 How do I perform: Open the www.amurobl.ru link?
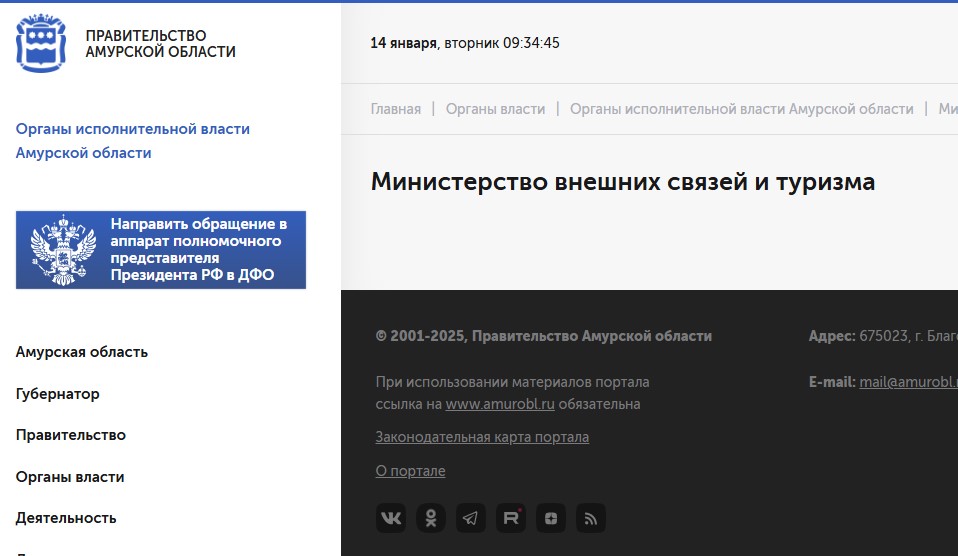pos(500,404)
